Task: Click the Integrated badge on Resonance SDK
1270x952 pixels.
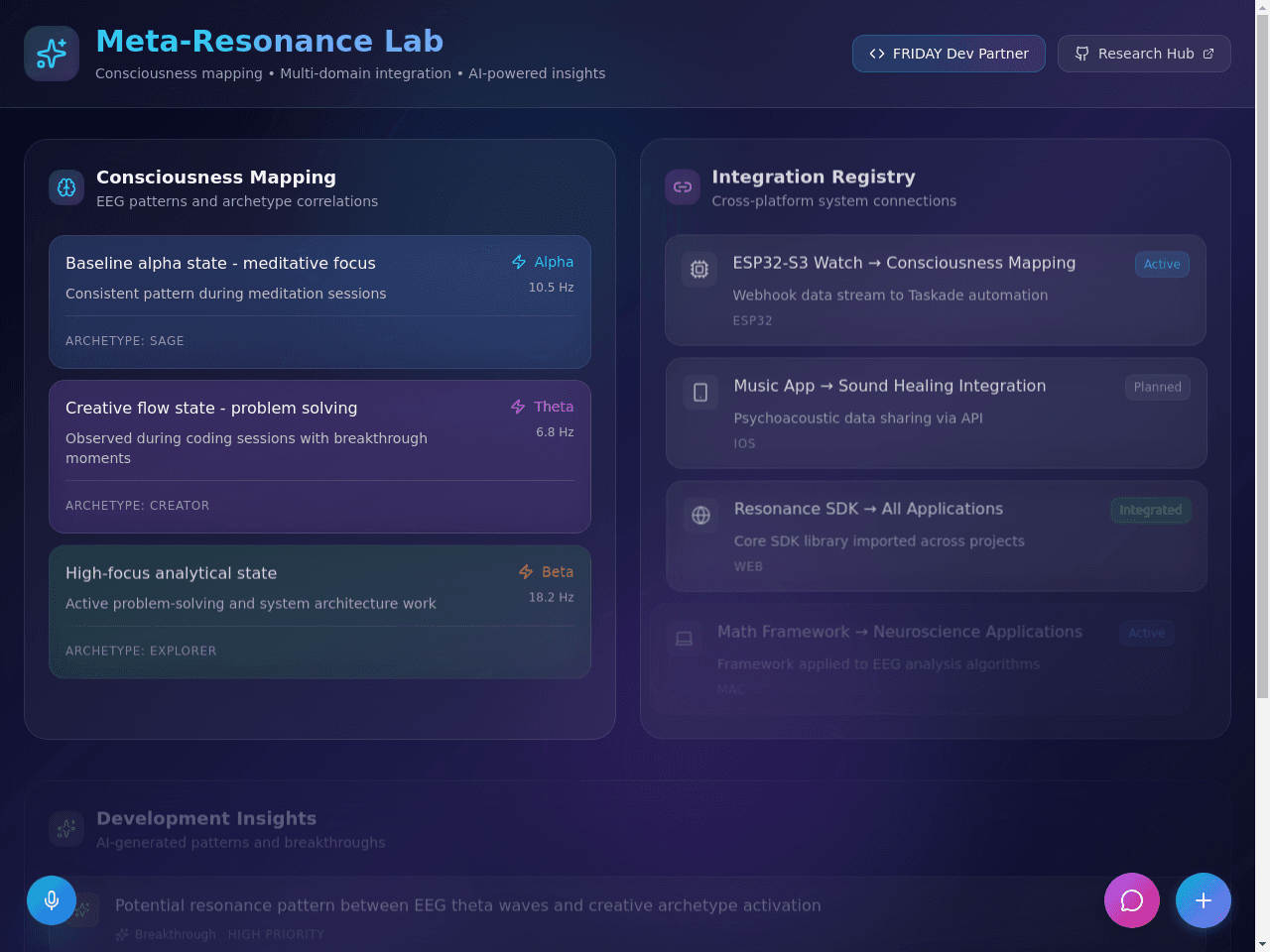Action: (1151, 510)
